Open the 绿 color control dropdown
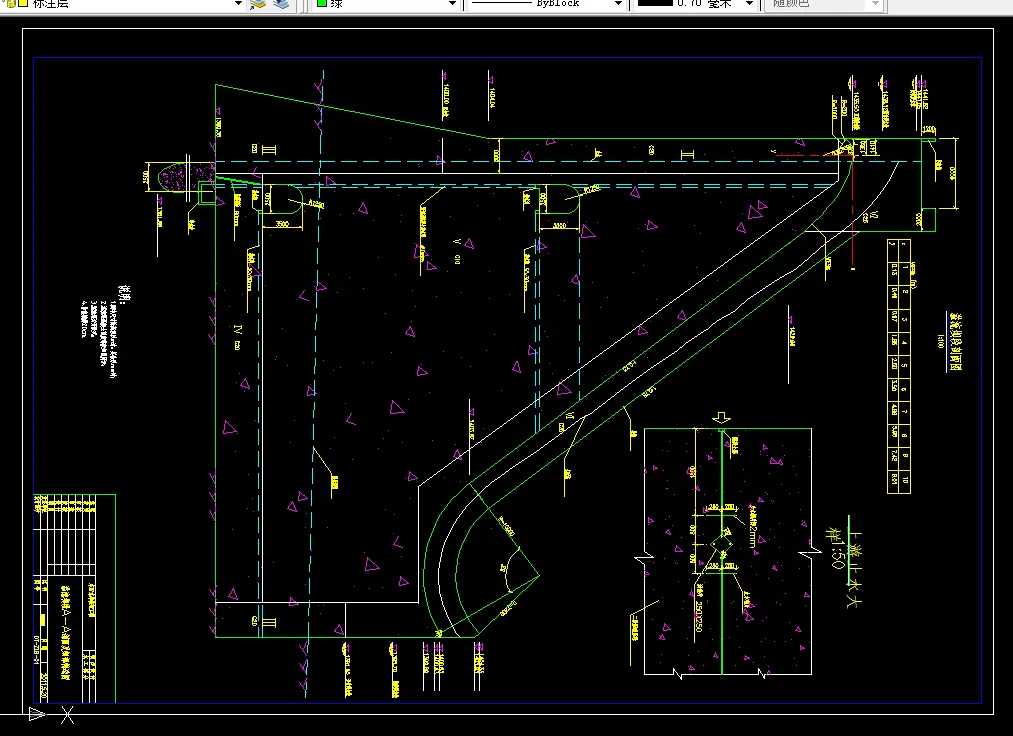This screenshot has height=736, width=1013. 452,4
